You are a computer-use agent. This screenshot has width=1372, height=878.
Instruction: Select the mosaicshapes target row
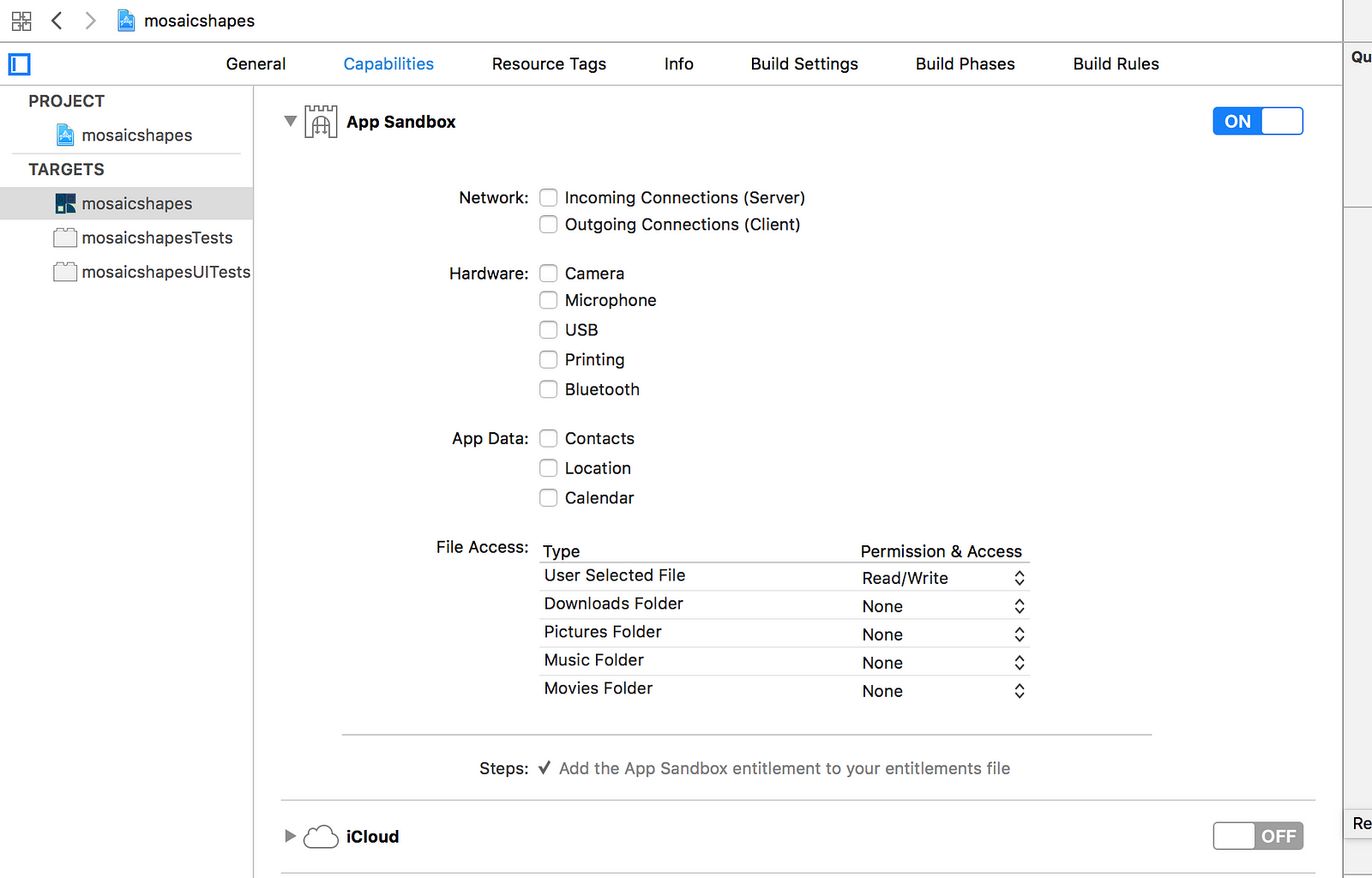pos(127,203)
